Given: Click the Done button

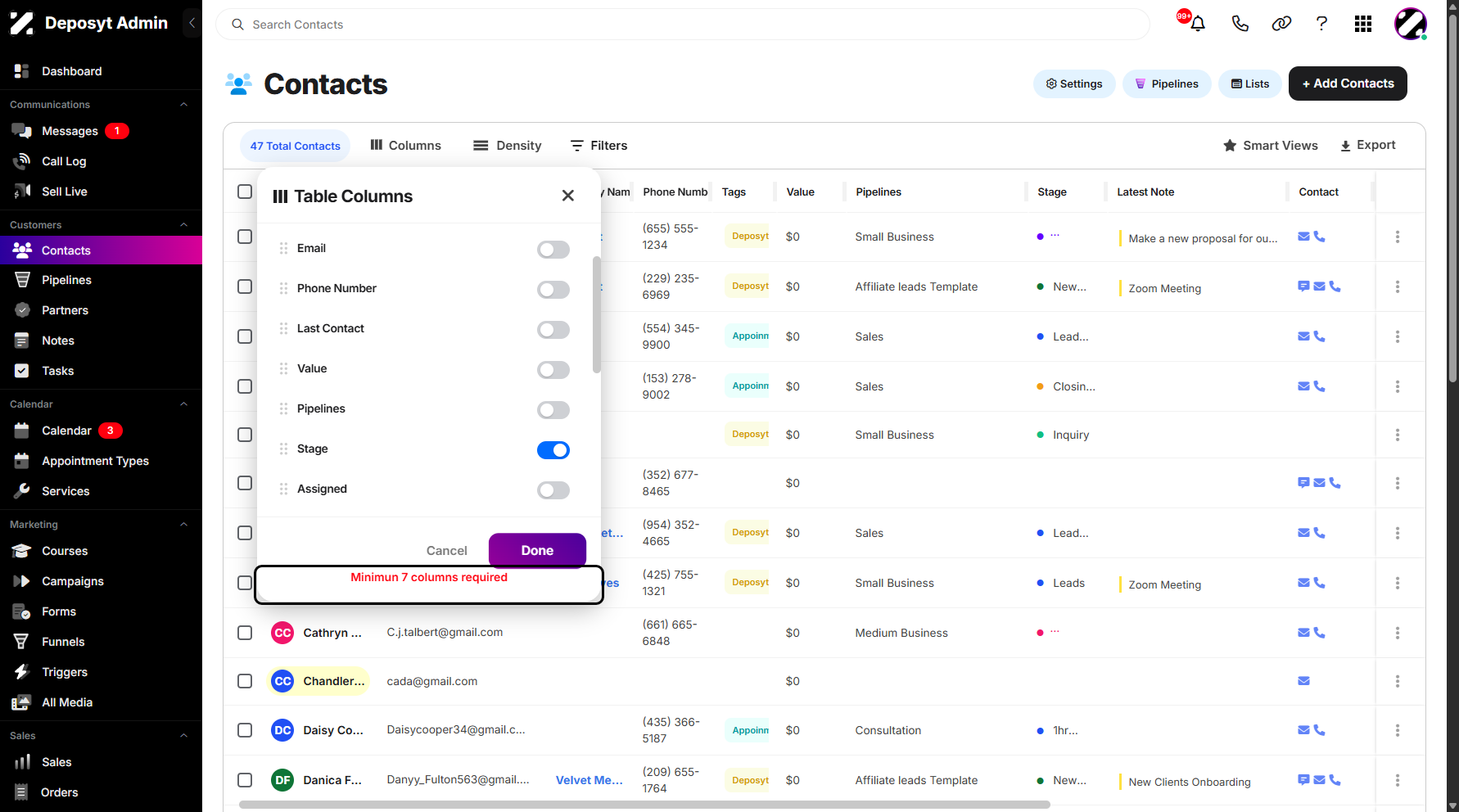Looking at the screenshot, I should click(537, 551).
